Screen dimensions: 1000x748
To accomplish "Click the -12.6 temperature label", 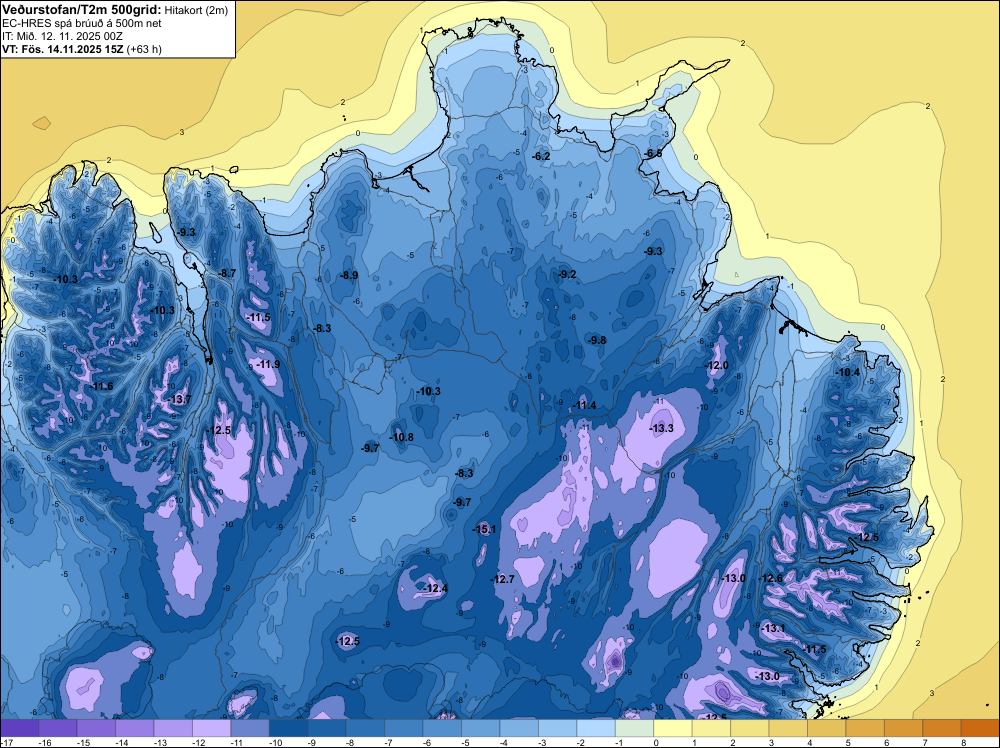I will click(770, 578).
